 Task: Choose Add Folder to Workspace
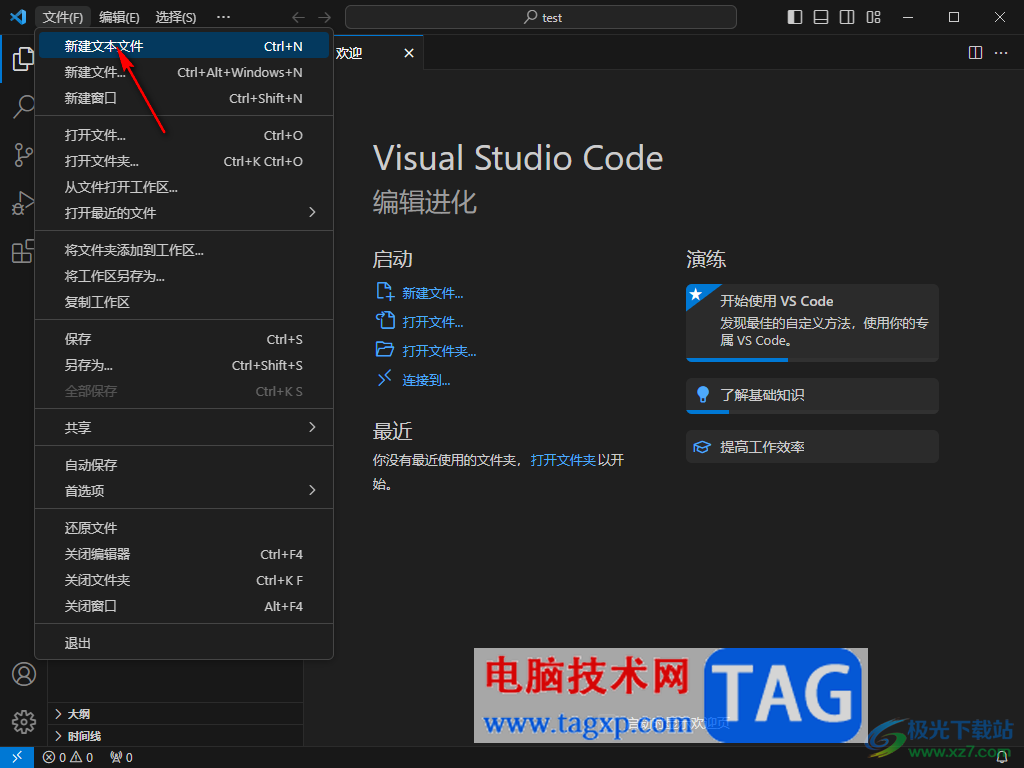[x=184, y=250]
